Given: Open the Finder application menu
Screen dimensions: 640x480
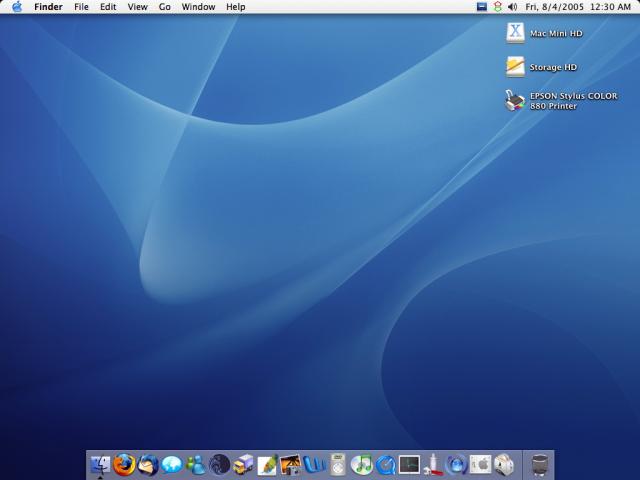Looking at the screenshot, I should click(48, 7).
